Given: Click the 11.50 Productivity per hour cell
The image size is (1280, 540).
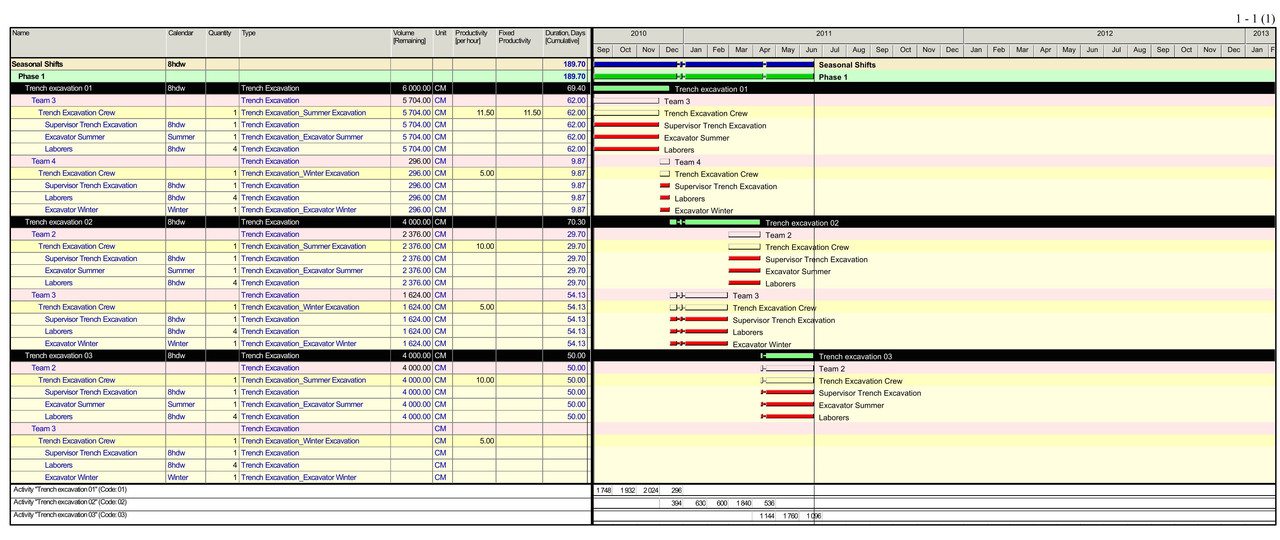Looking at the screenshot, I should [x=475, y=113].
